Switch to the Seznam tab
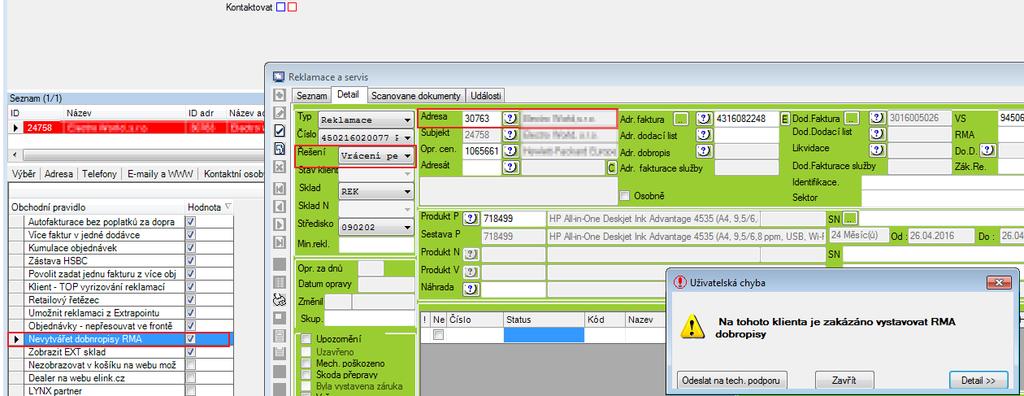Screen dimensions: 1024x396 click(312, 95)
